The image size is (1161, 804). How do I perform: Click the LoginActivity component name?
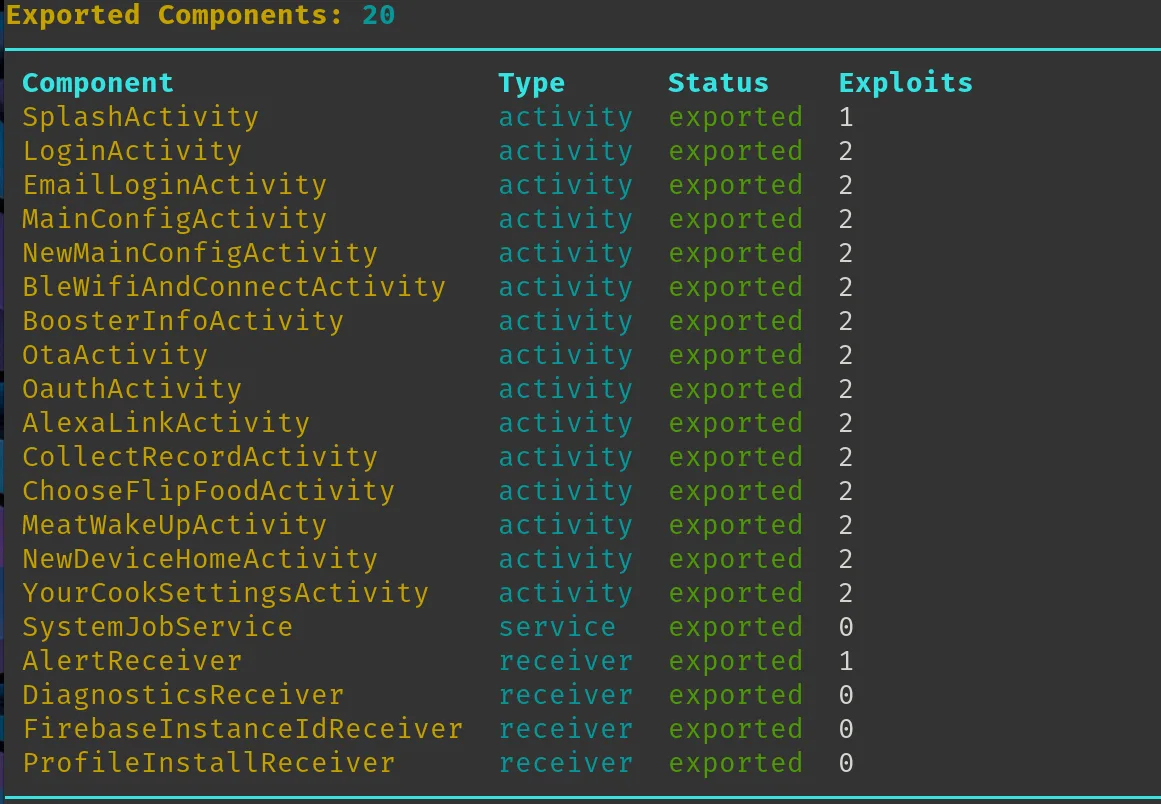(x=132, y=152)
